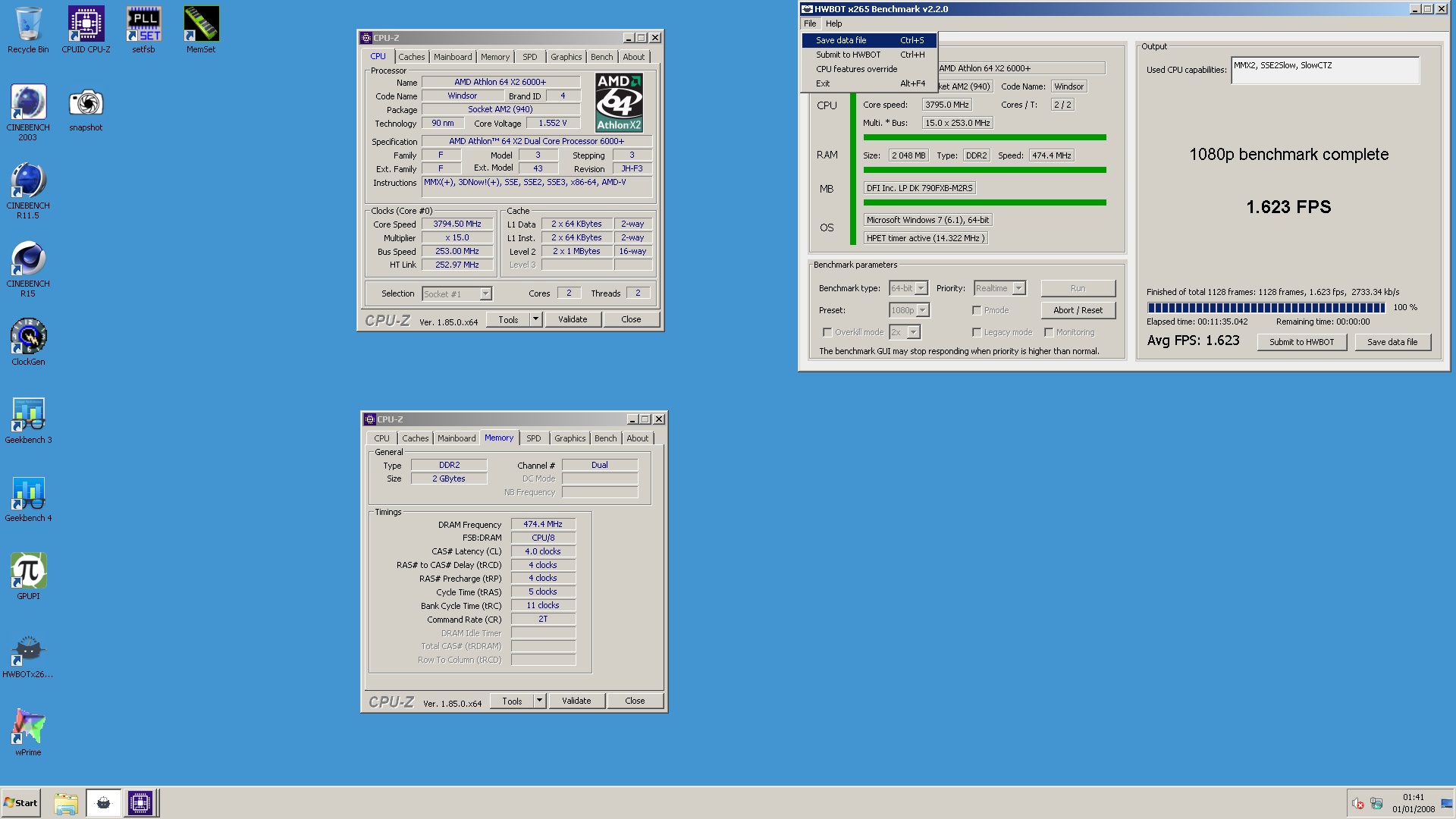Click the Tools button in Memory CPU-Z
Screen dimensions: 1456x819
coord(512,701)
